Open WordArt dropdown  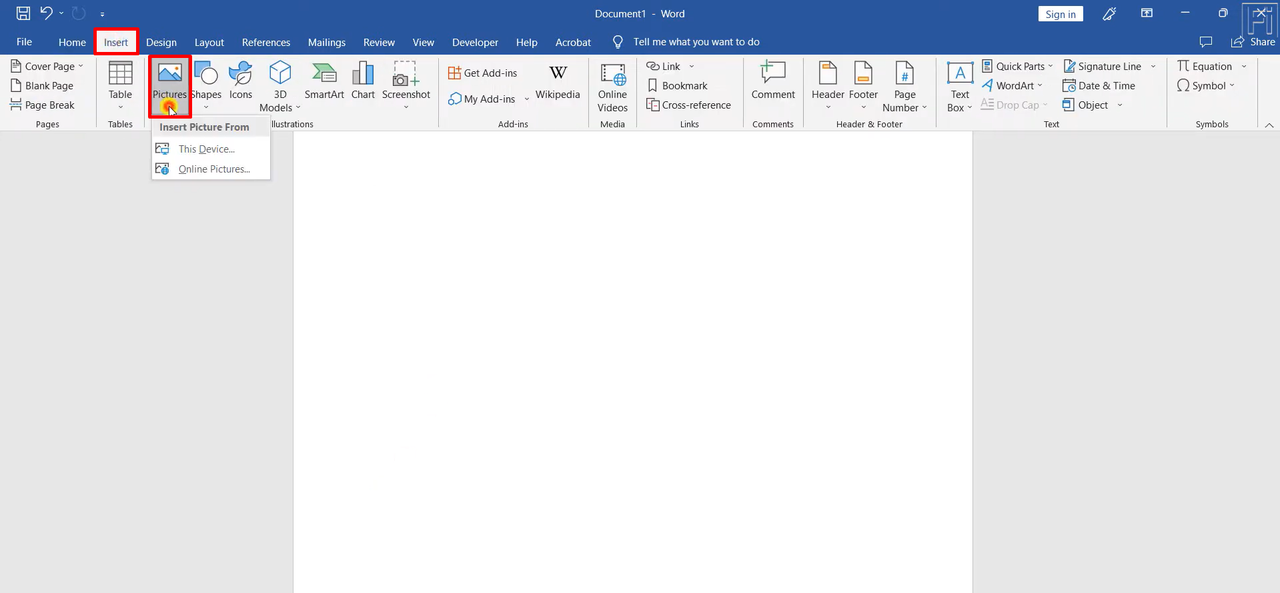(x=1012, y=86)
